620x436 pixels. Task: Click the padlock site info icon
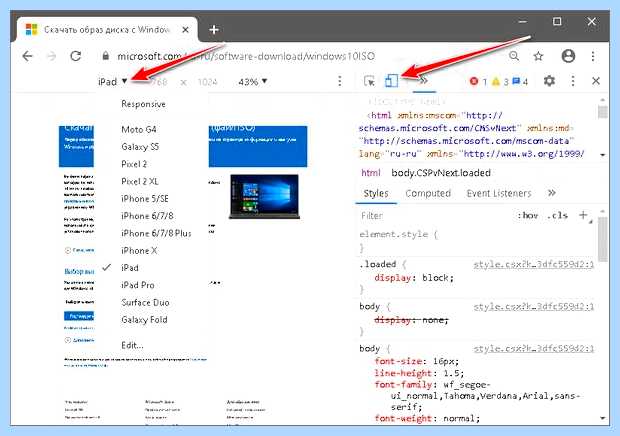(x=105, y=56)
